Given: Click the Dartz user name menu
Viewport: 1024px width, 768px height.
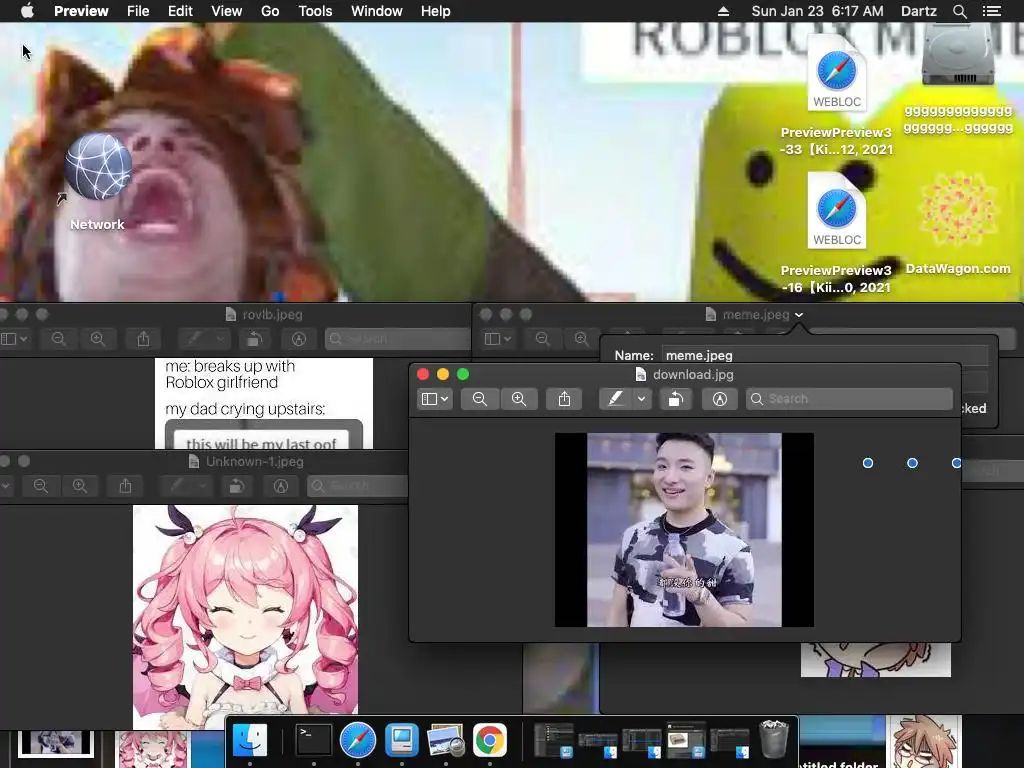Looking at the screenshot, I should pyautogui.click(x=919, y=11).
